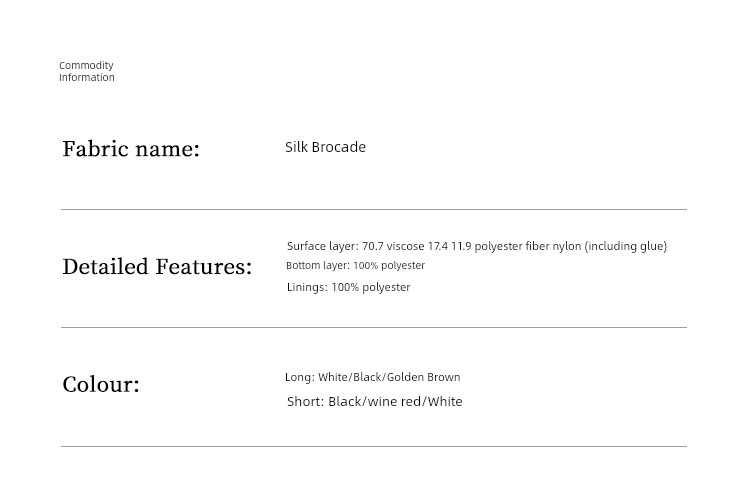Click the "Linings: 100% polyester" line
This screenshot has width=750, height=492.
coord(348,287)
